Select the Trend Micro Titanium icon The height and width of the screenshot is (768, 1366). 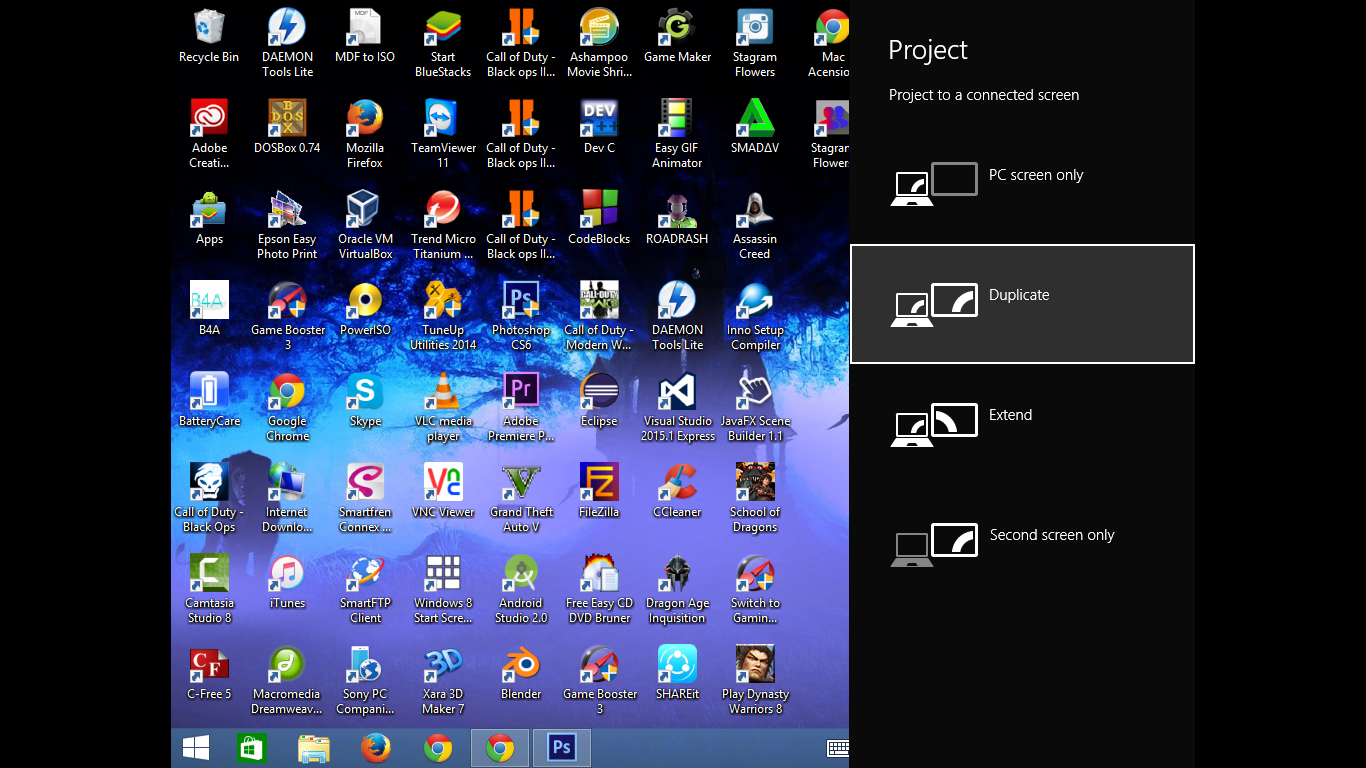[x=443, y=225]
